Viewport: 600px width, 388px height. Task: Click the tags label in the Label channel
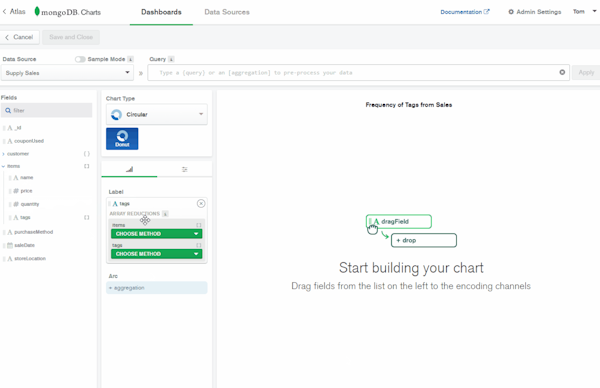tap(125, 204)
